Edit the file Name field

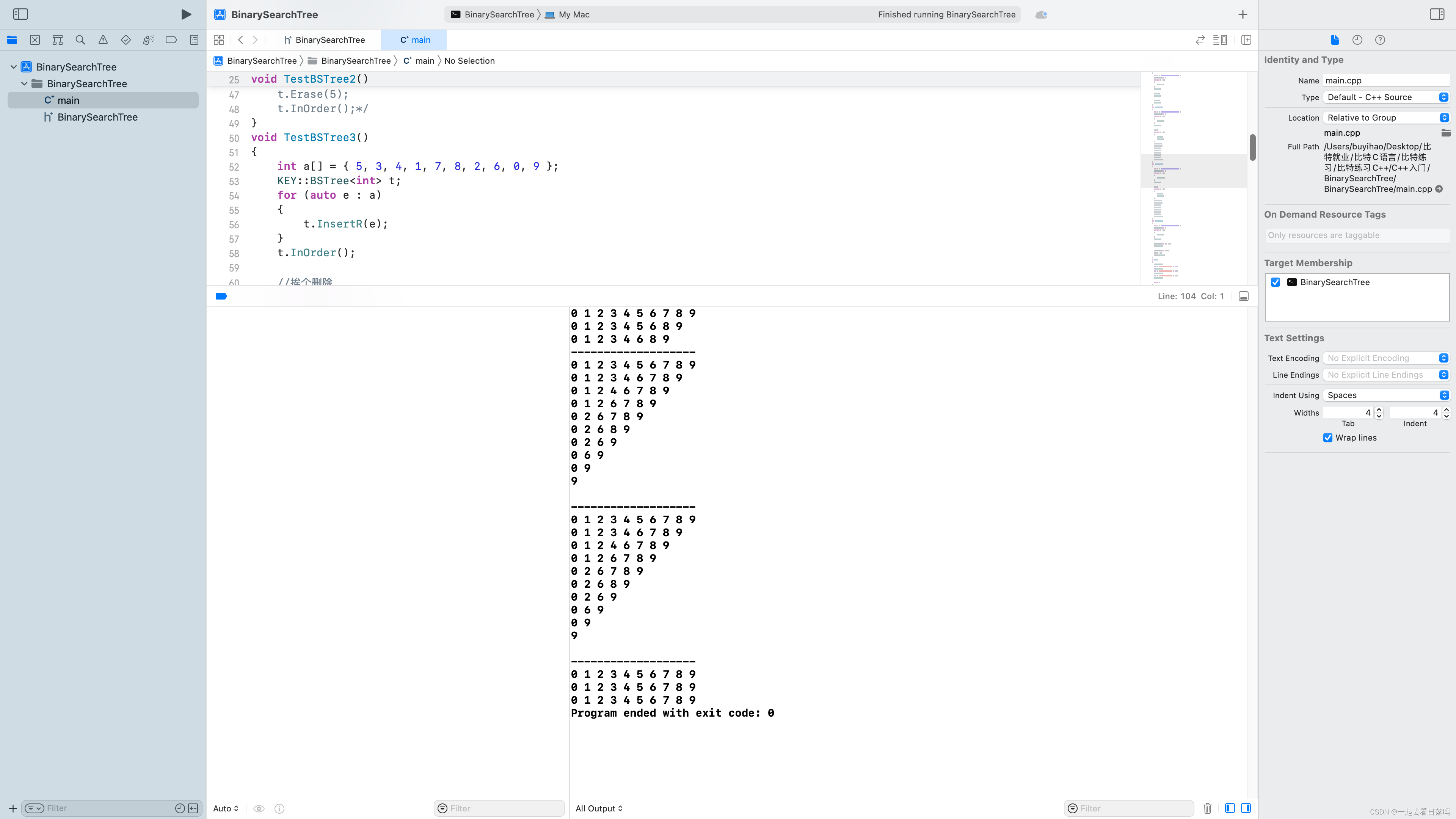click(1386, 80)
